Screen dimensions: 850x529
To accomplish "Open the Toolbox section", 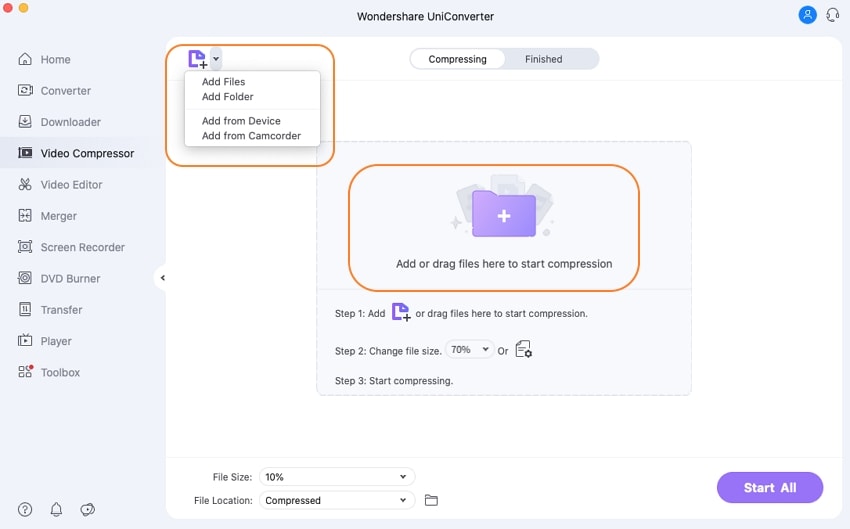I will [x=49, y=372].
